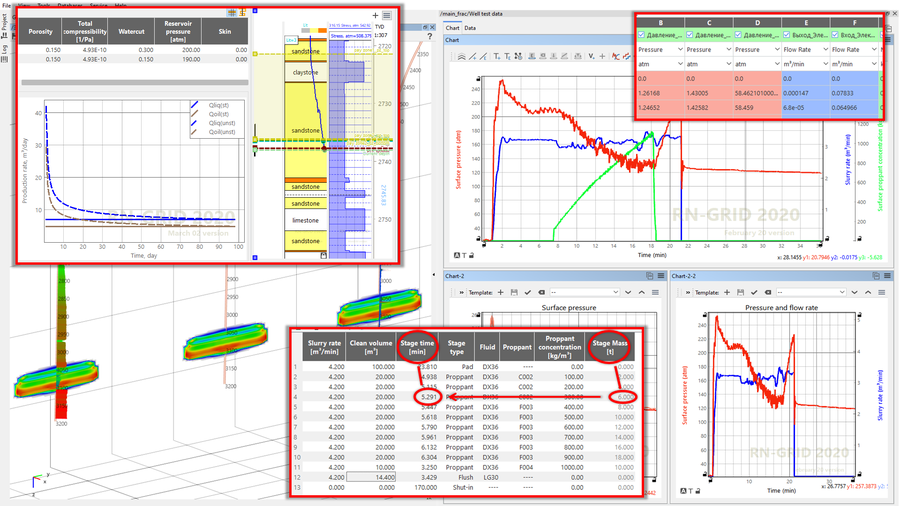Image resolution: width=900 pixels, height=506 pixels.
Task: Open Pressure type dropdown in column B
Action: 680,49
